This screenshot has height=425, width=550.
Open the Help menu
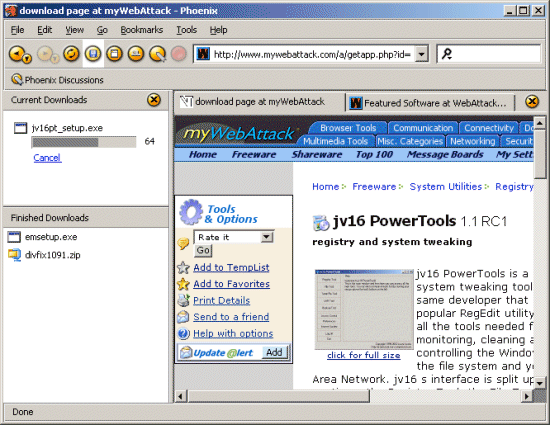click(x=219, y=30)
